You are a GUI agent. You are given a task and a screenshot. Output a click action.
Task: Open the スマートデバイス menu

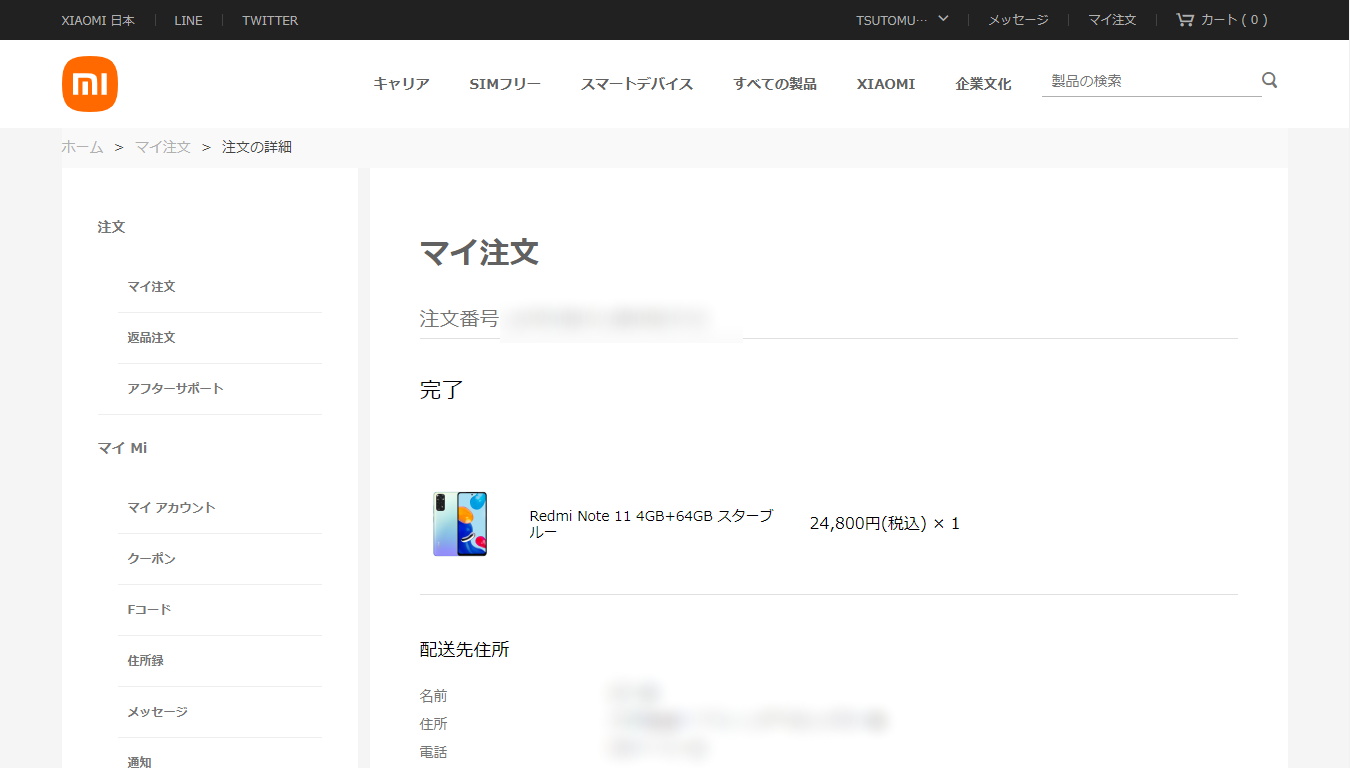coord(637,84)
